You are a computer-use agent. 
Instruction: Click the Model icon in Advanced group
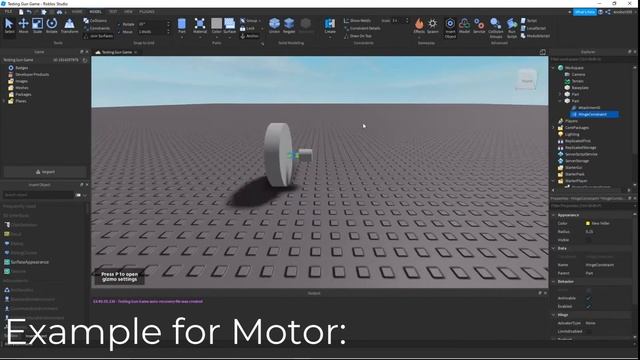pos(464,25)
